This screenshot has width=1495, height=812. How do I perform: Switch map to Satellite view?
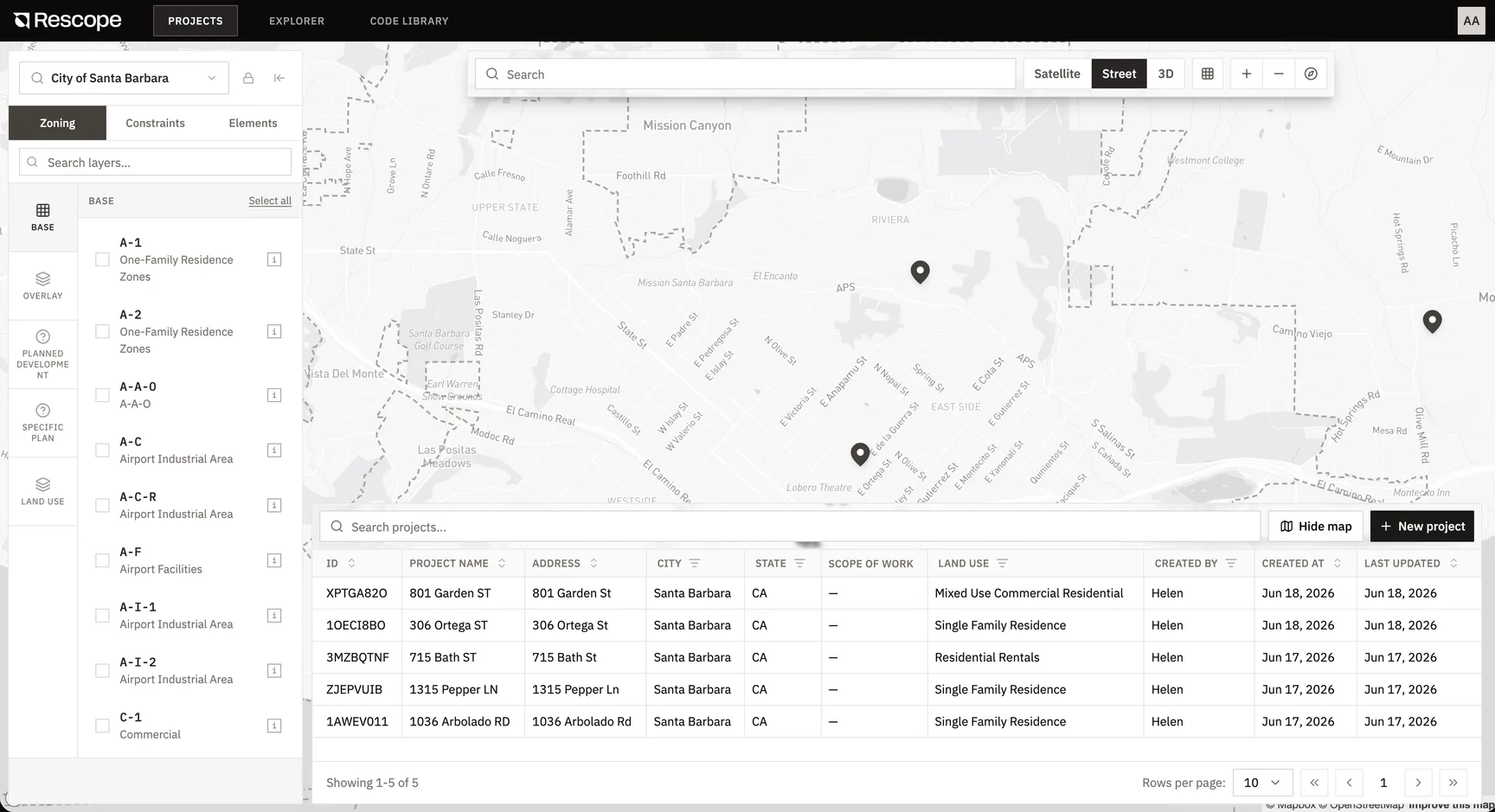(x=1056, y=74)
